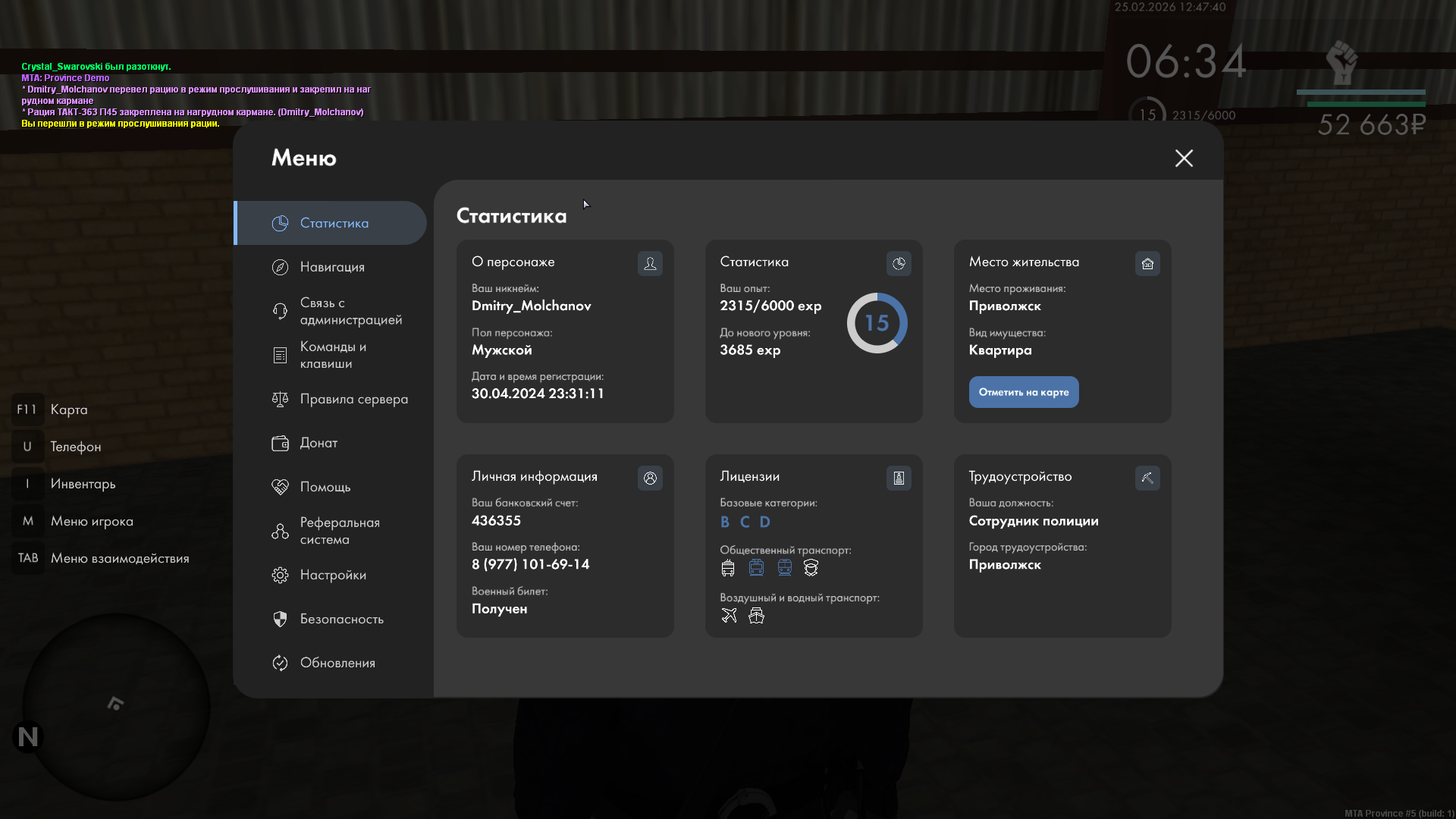Click the license document icon in Лицензии card
1456x819 pixels.
[899, 478]
